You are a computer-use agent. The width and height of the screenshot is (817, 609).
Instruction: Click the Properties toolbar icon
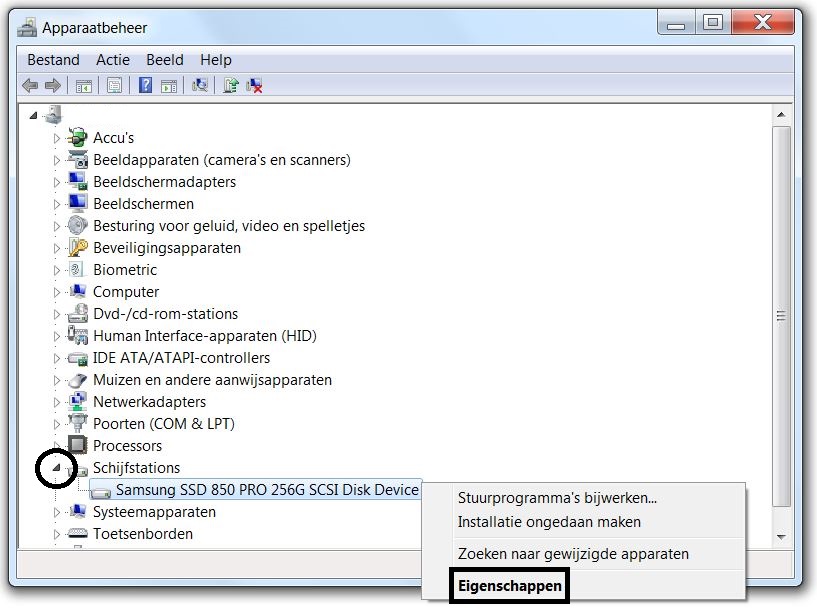(116, 85)
